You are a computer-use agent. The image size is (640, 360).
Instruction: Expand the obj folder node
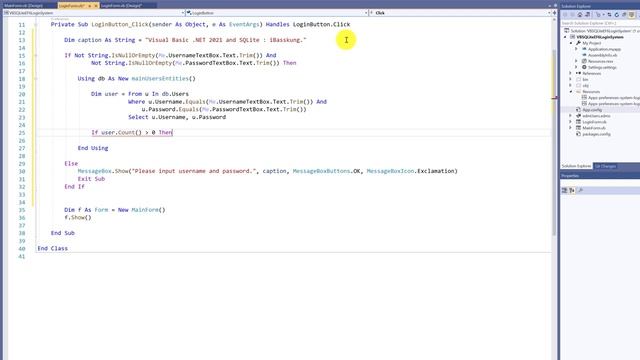[571, 86]
